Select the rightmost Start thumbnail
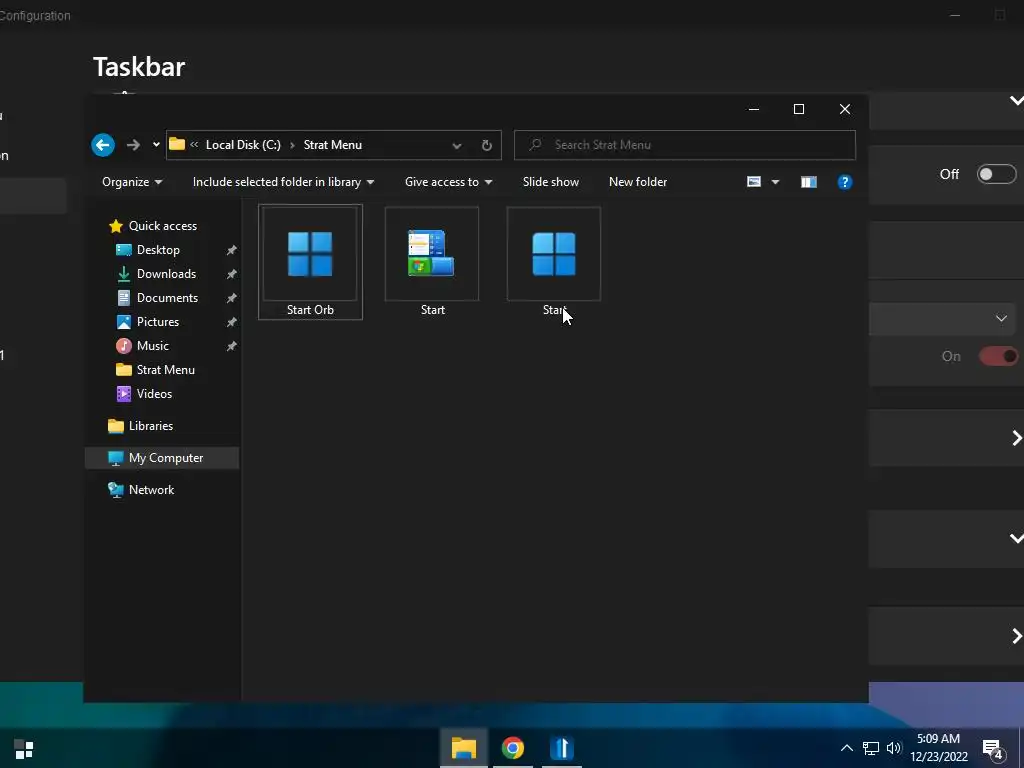Screen dimensions: 1024x768 click(554, 253)
